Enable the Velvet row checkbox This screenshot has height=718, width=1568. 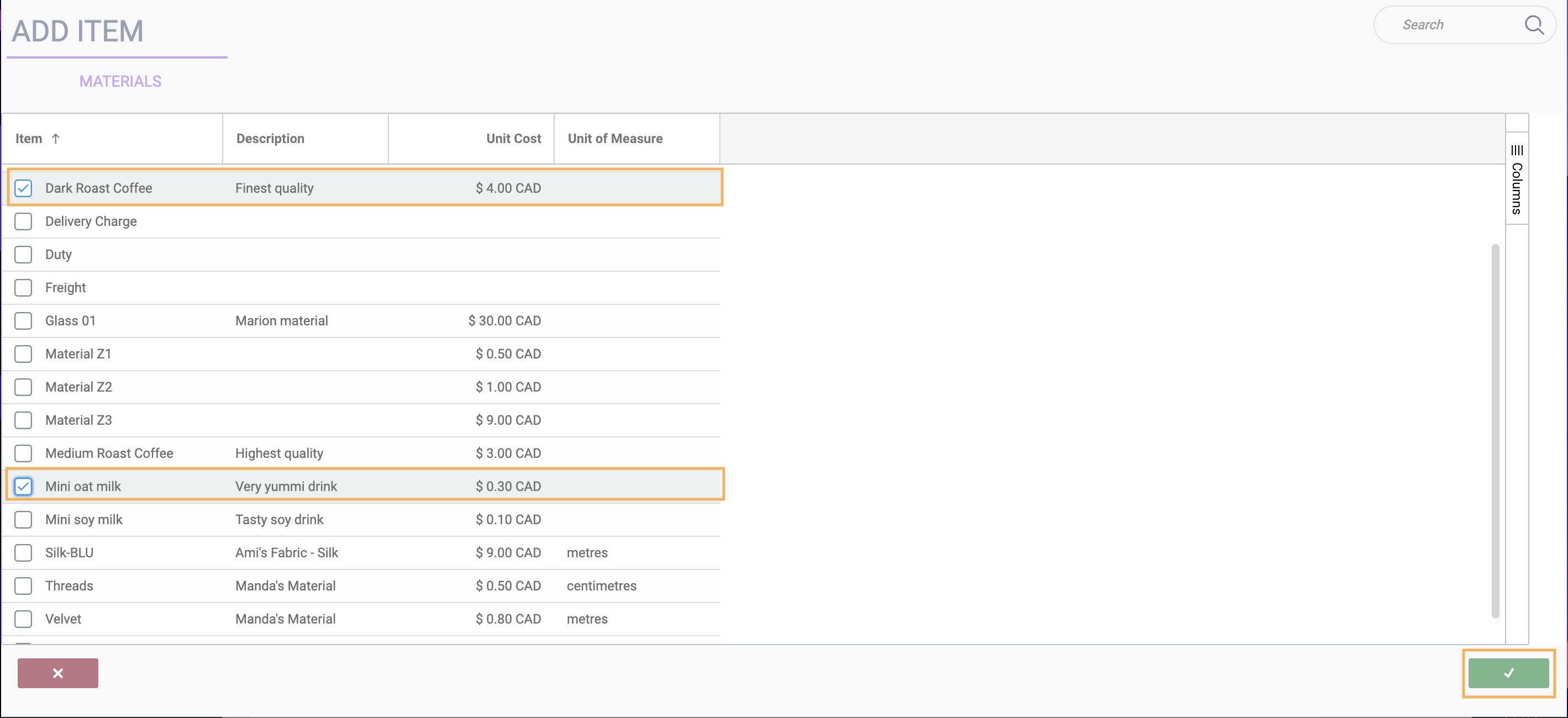coord(23,619)
